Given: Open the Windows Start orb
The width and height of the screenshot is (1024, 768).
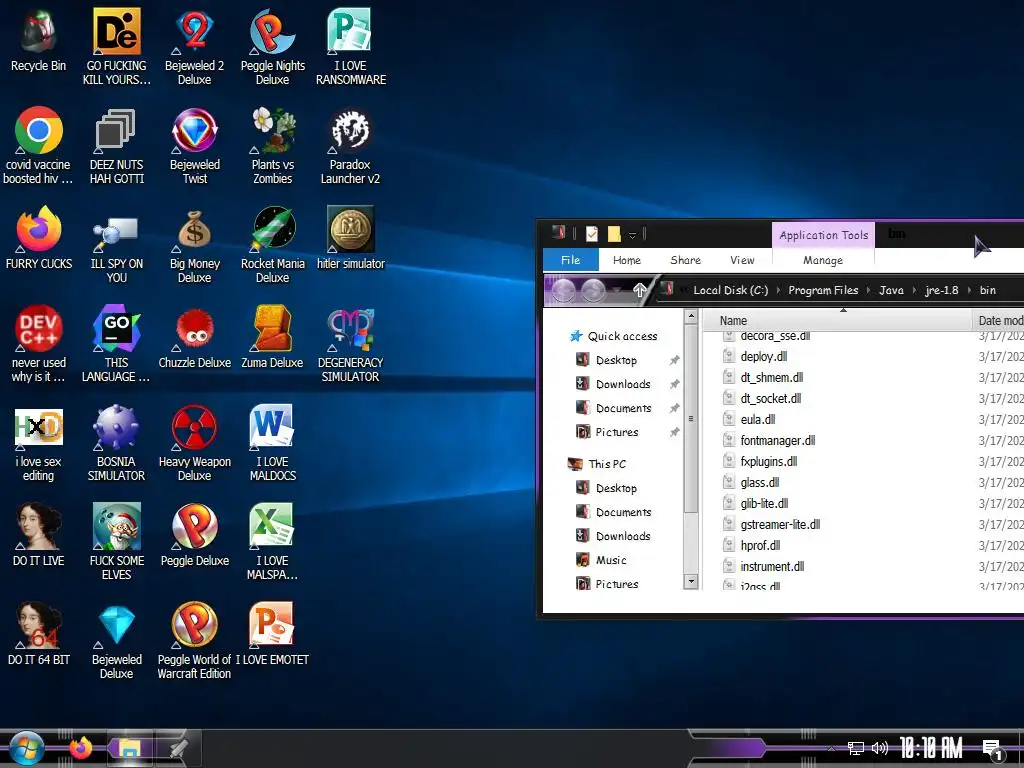Looking at the screenshot, I should pyautogui.click(x=26, y=748).
